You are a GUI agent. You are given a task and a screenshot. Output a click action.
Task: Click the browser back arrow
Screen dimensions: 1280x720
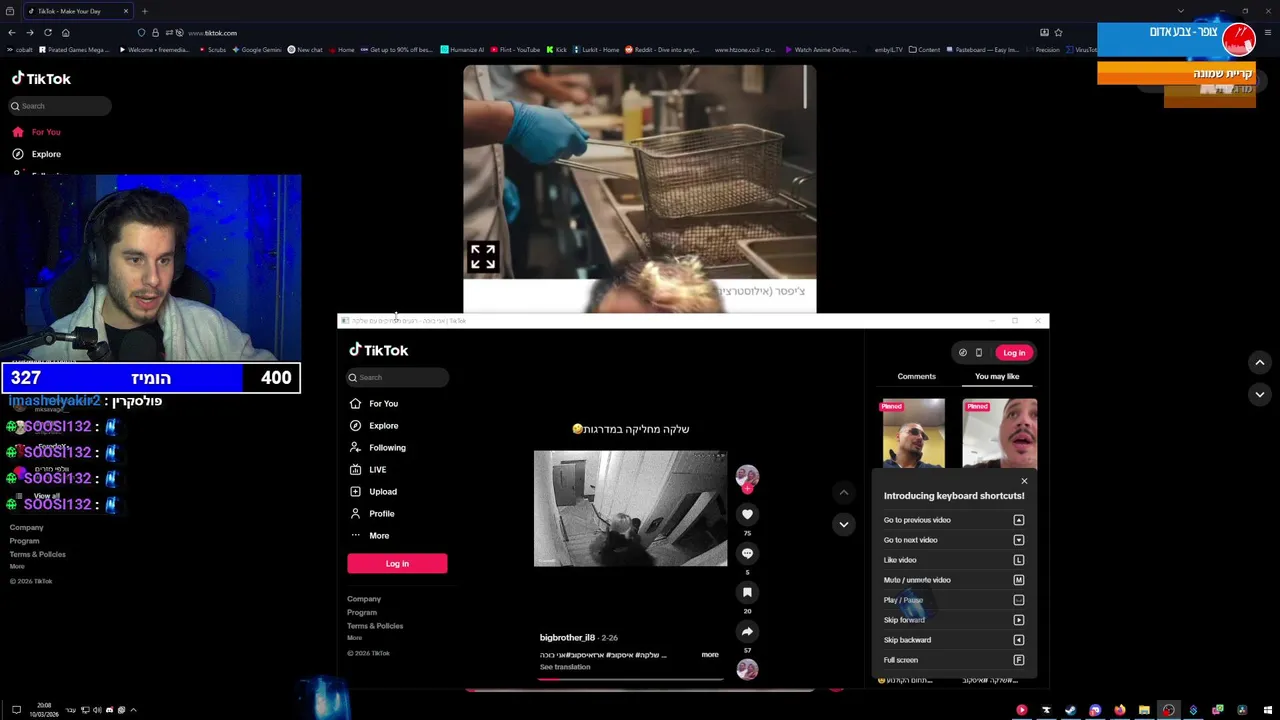11,33
